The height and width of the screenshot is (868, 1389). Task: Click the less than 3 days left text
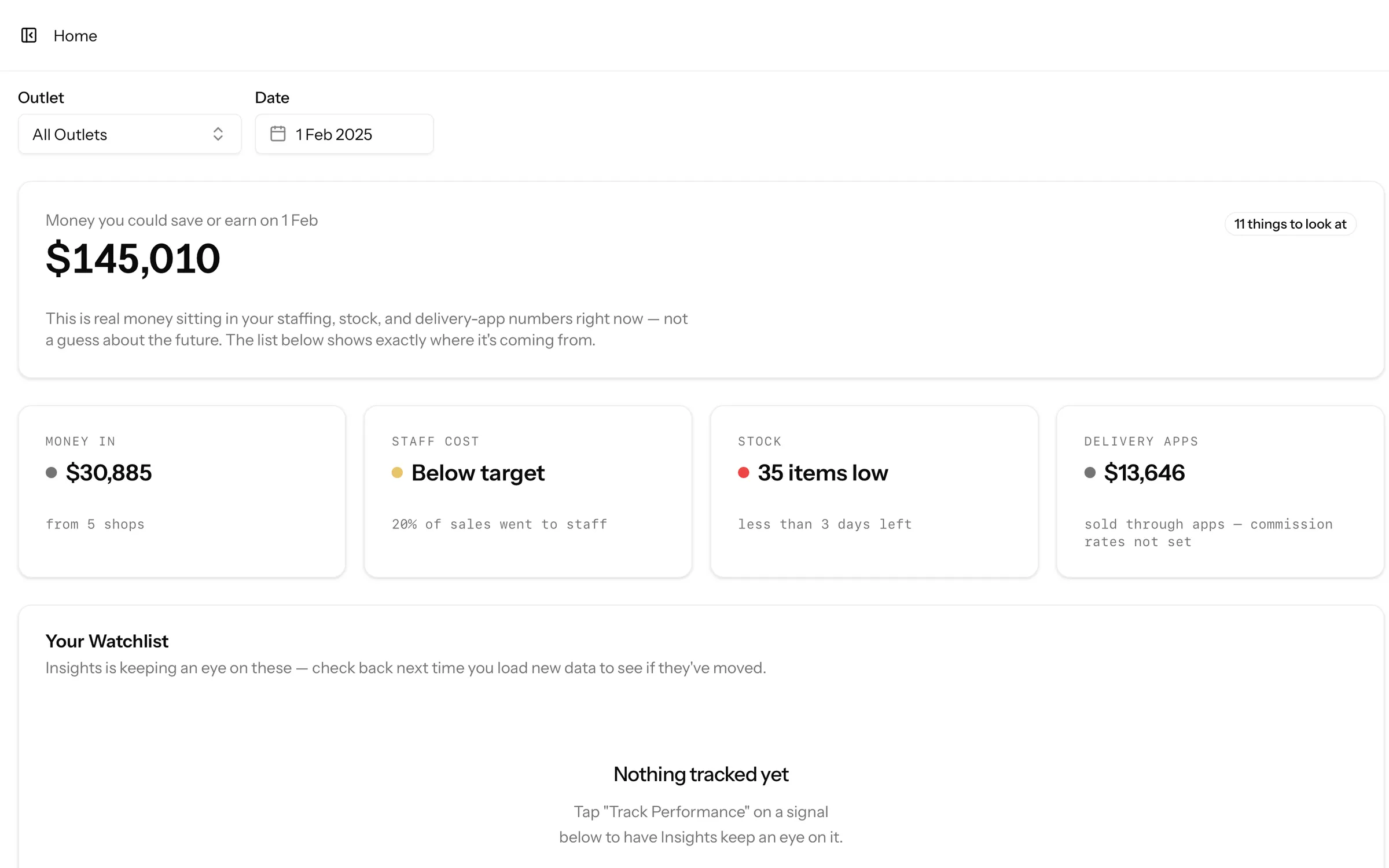pyautogui.click(x=825, y=524)
